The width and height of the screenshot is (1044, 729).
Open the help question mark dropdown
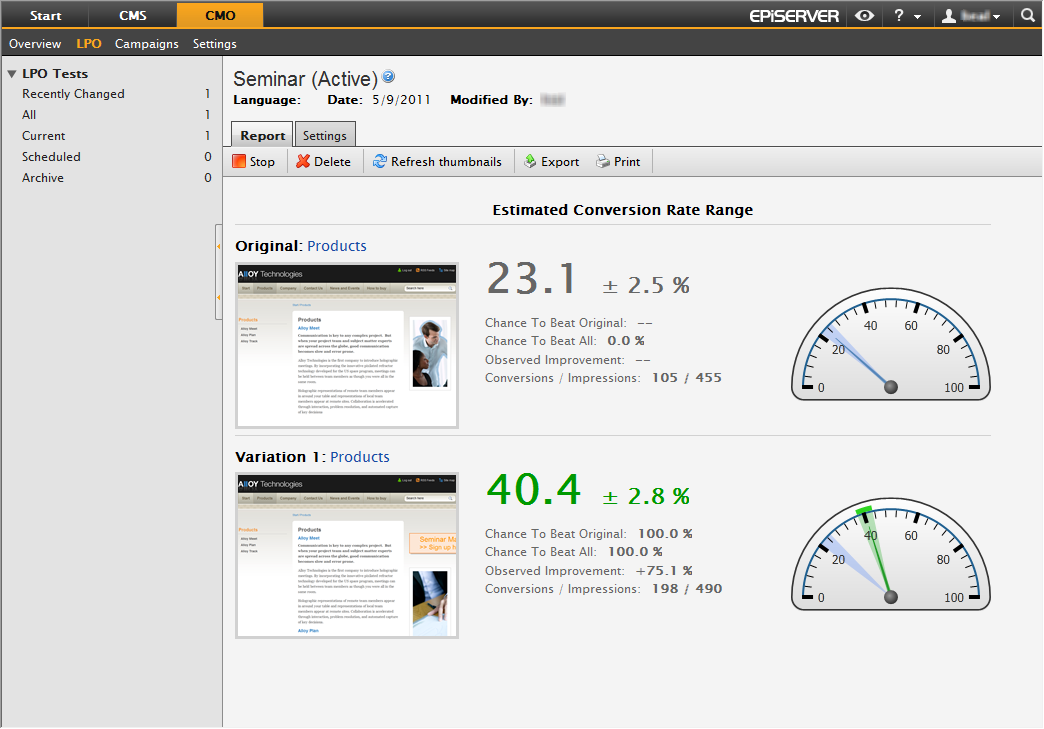point(906,15)
